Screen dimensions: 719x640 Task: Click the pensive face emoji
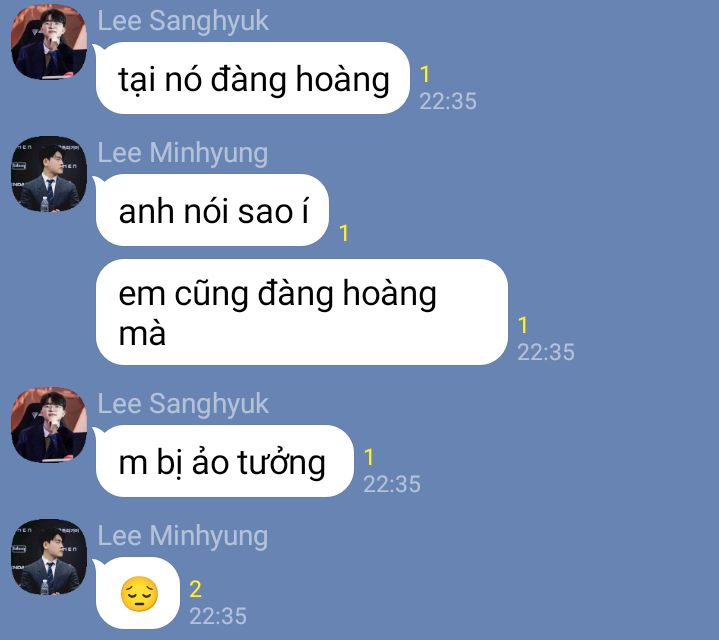(x=139, y=594)
